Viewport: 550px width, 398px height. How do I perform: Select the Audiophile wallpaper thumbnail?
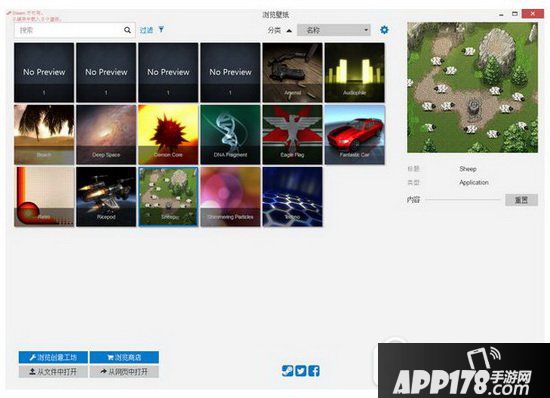(x=354, y=73)
